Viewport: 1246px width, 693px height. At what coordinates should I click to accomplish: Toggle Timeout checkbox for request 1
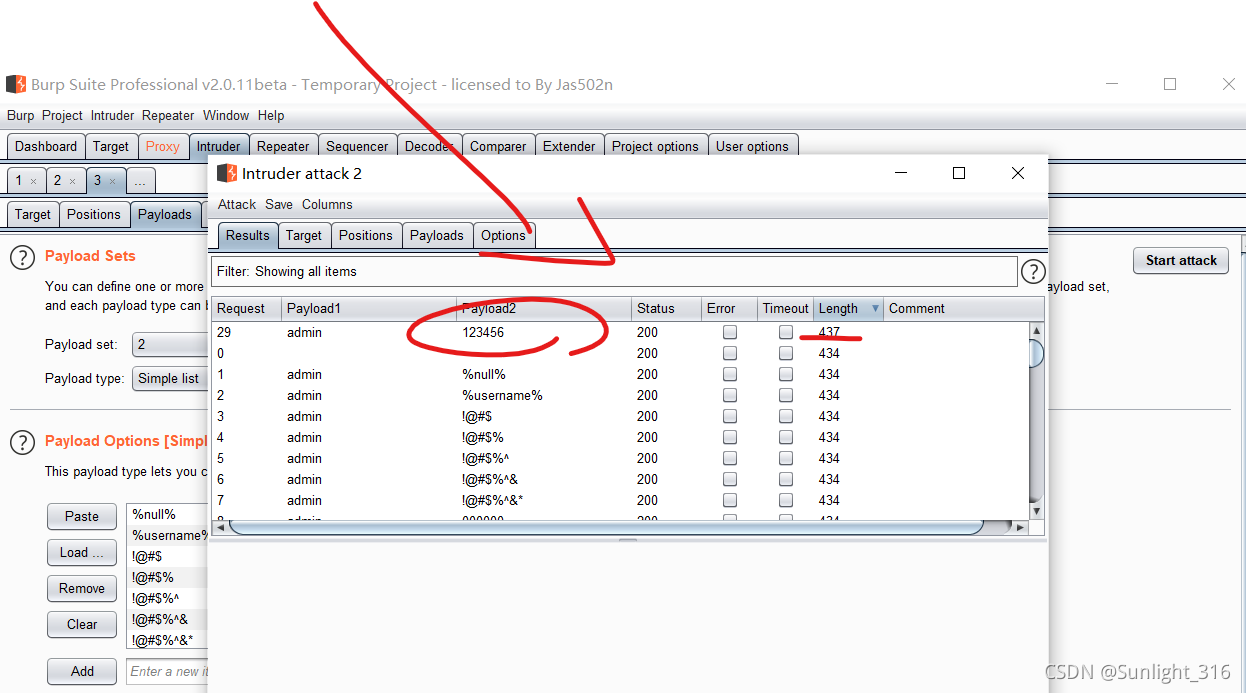786,374
